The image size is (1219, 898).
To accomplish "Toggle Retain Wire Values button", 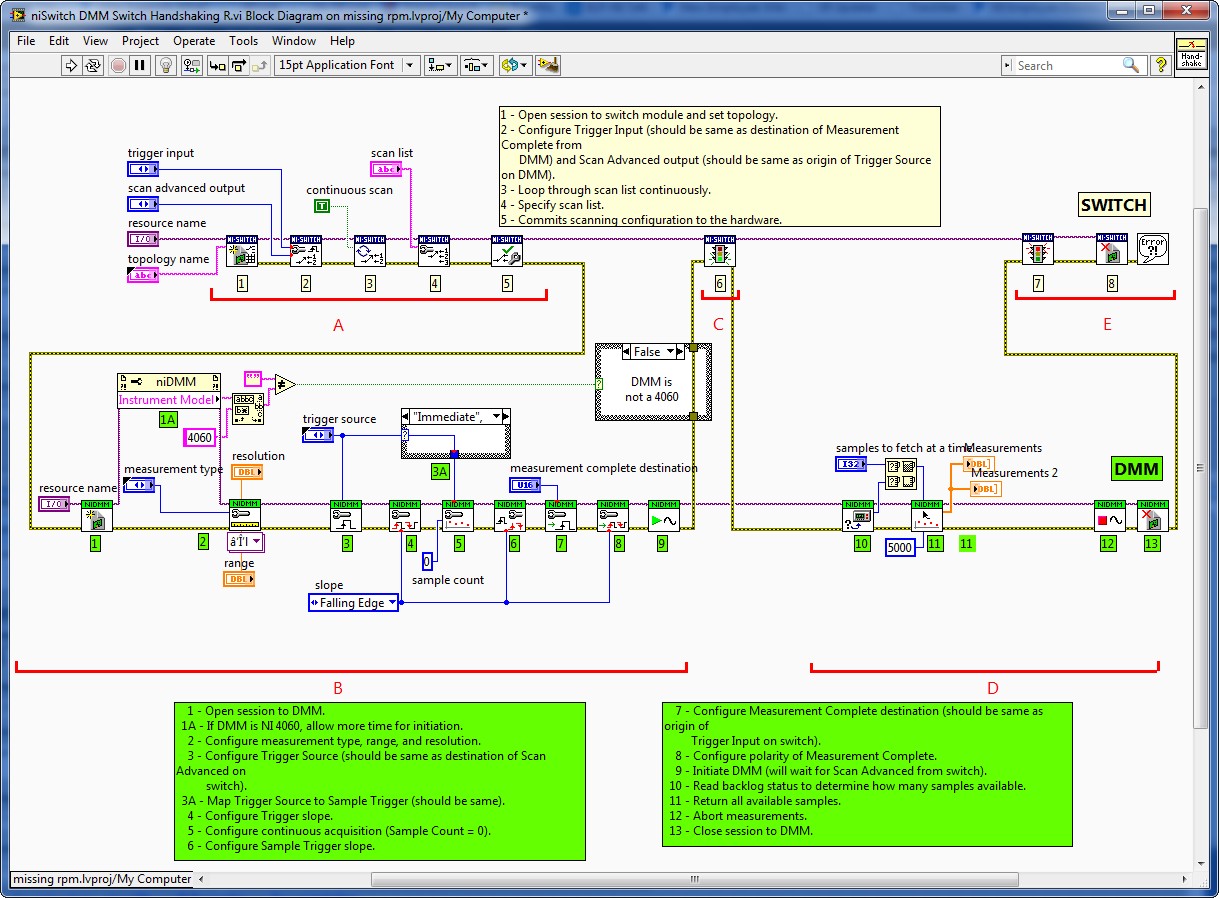I will pos(192,65).
